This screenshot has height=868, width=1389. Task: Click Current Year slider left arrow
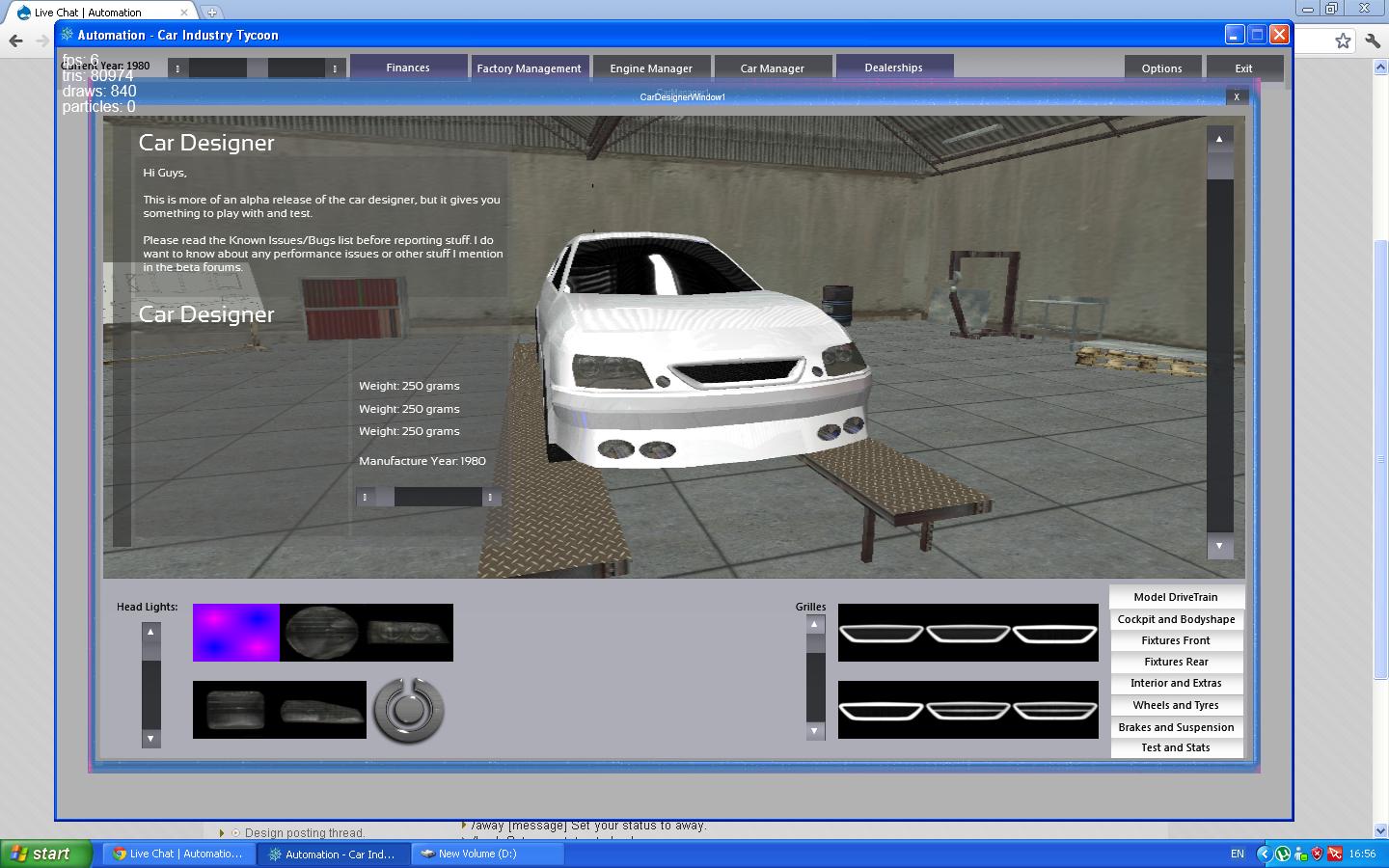[x=177, y=68]
